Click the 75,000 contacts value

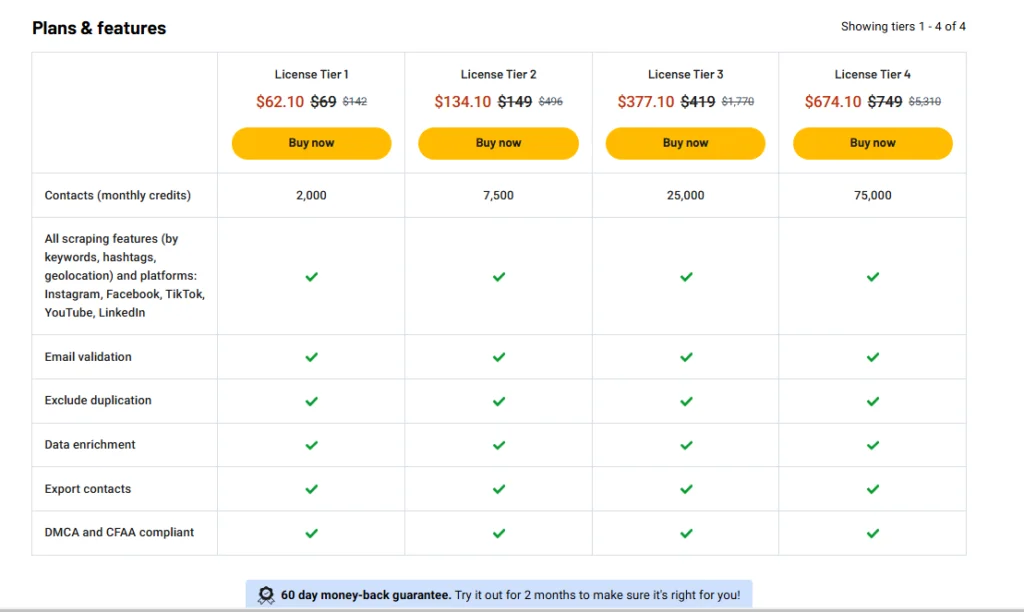[x=872, y=195]
